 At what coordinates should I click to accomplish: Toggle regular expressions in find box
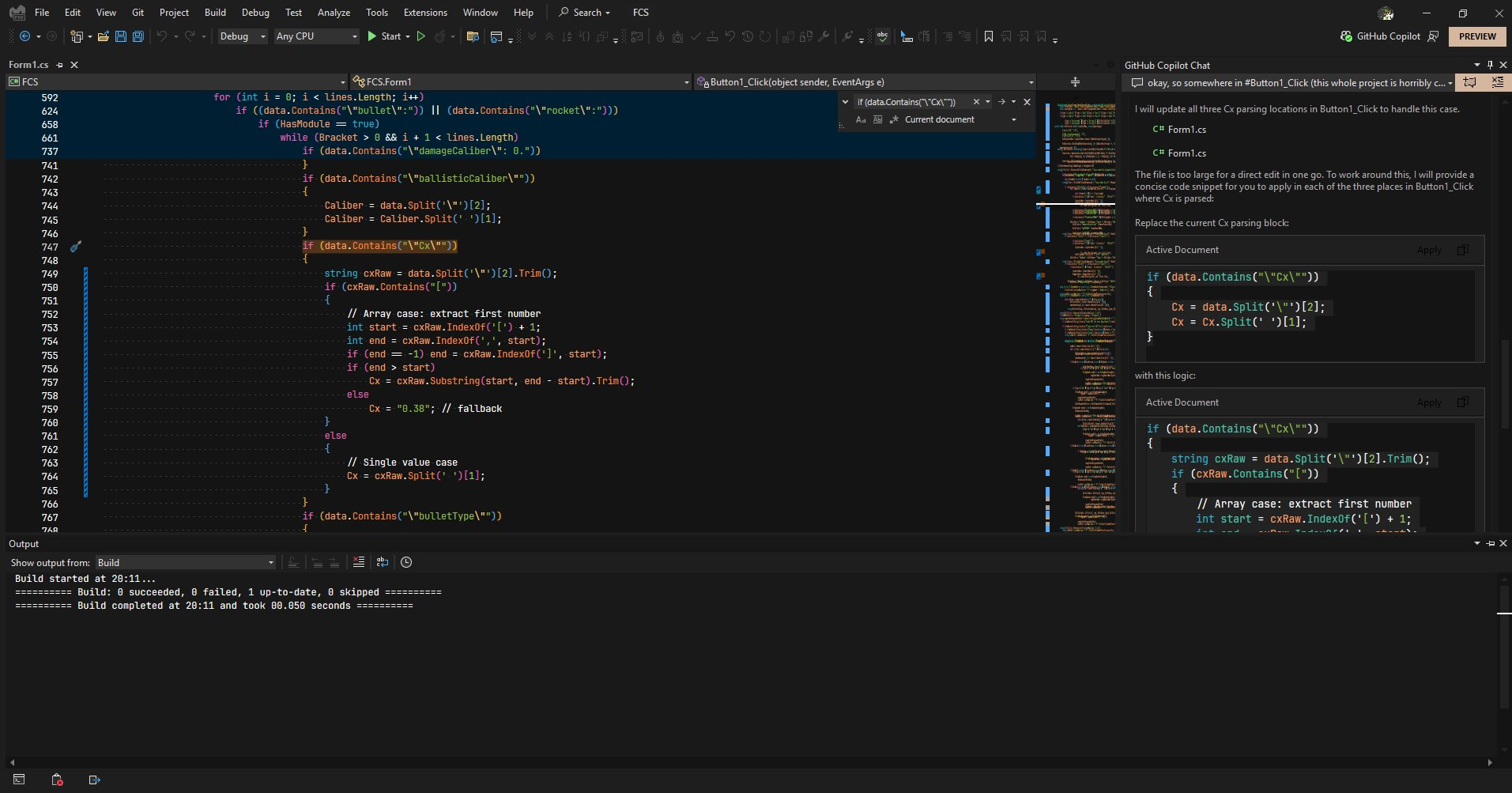click(894, 119)
